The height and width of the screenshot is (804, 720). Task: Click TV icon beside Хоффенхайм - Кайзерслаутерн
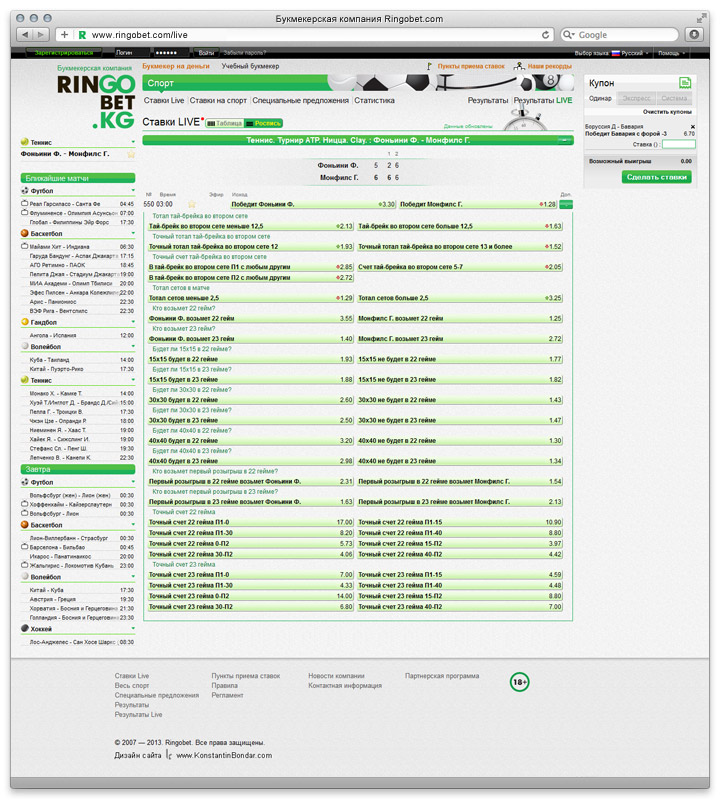click(24, 504)
